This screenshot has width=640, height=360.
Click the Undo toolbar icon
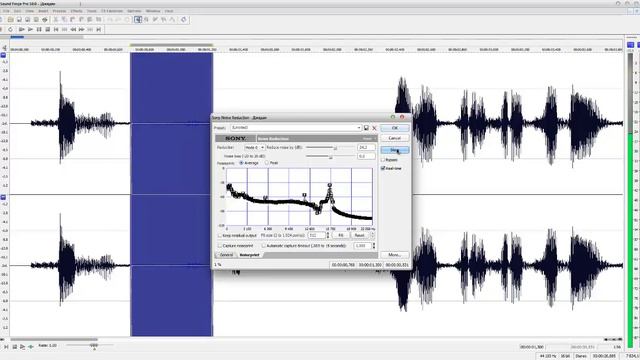(110, 20)
